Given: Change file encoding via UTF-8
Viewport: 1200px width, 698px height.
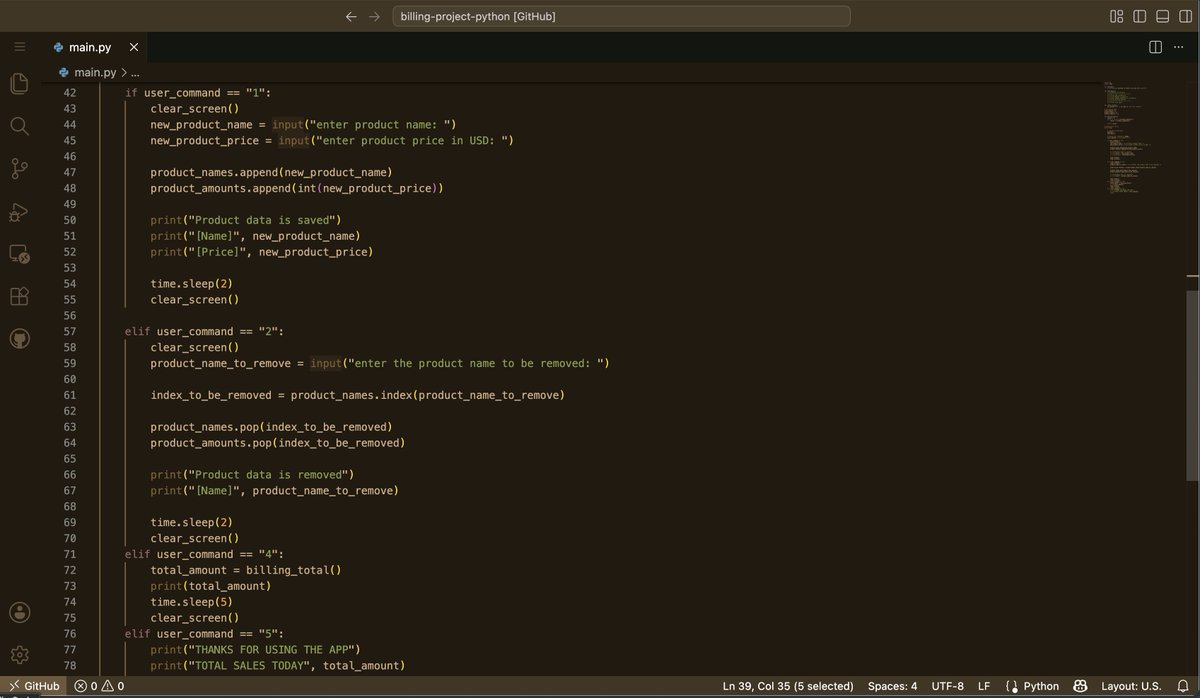Looking at the screenshot, I should 947,686.
